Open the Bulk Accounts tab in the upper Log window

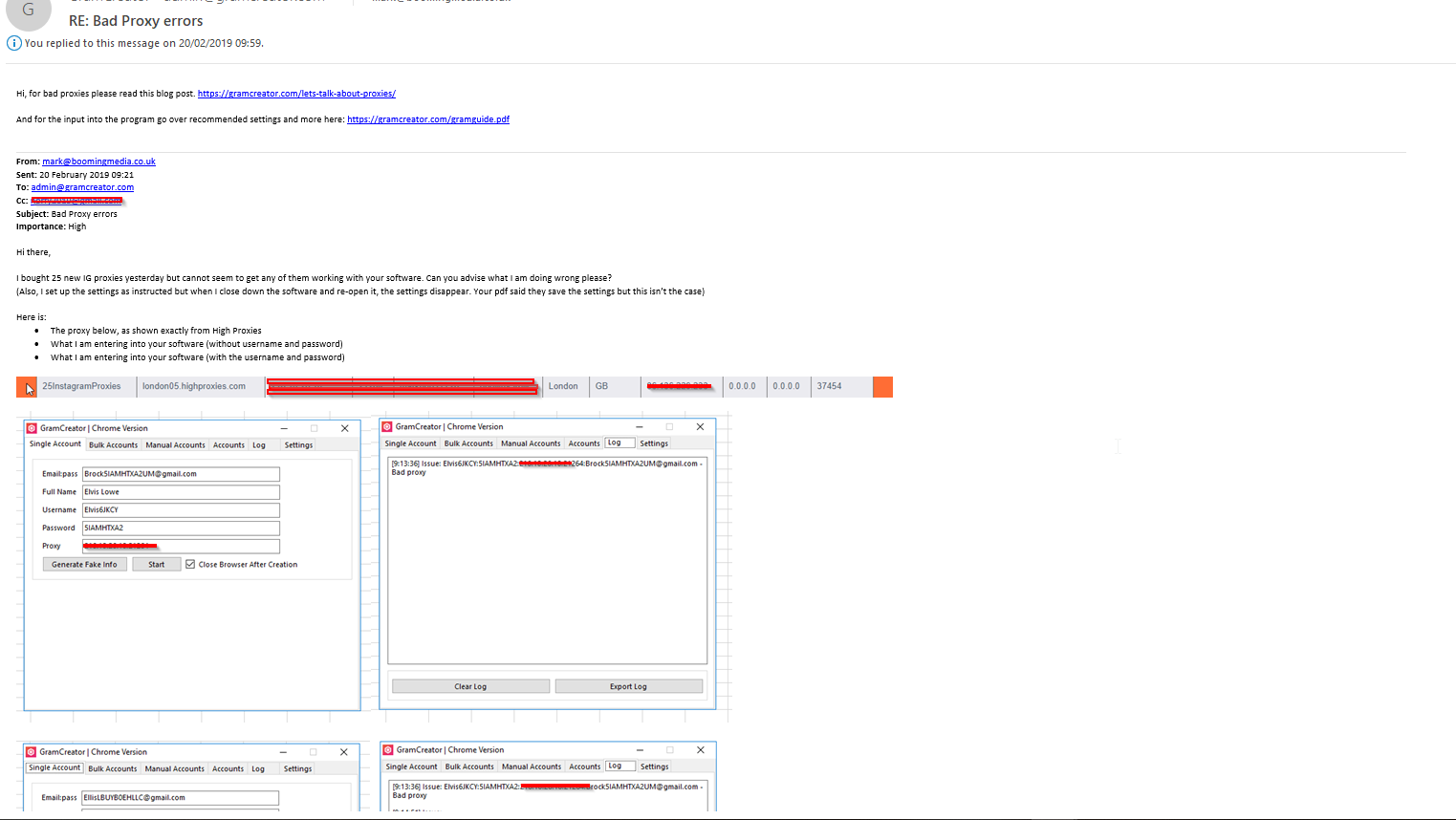coord(468,443)
